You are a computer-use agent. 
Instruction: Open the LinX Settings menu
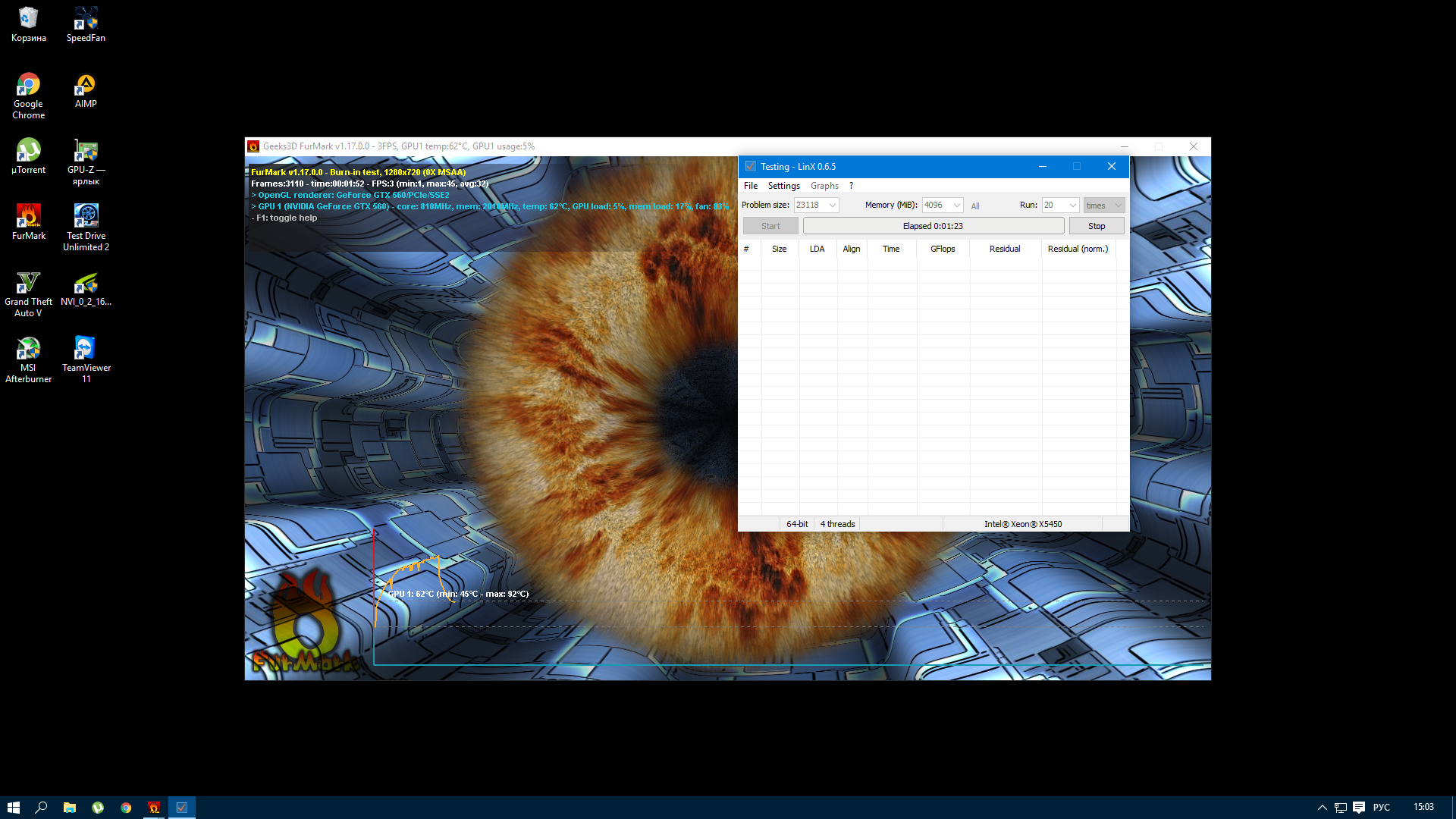click(783, 186)
